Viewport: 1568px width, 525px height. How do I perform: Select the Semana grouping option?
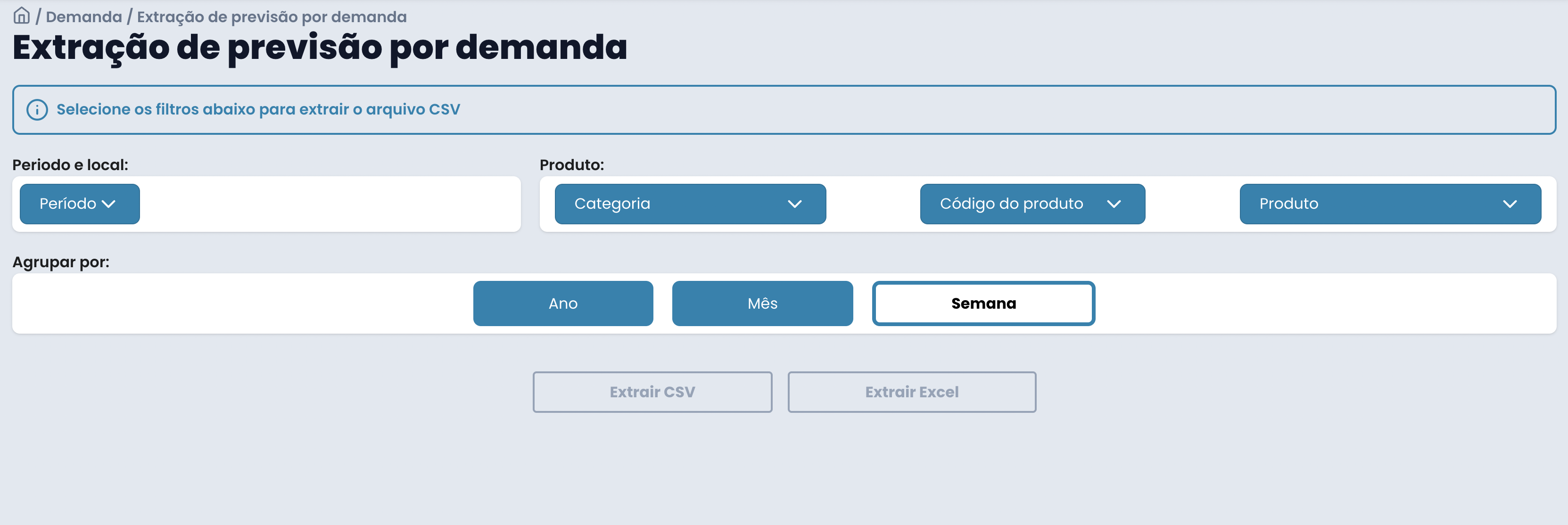point(983,303)
